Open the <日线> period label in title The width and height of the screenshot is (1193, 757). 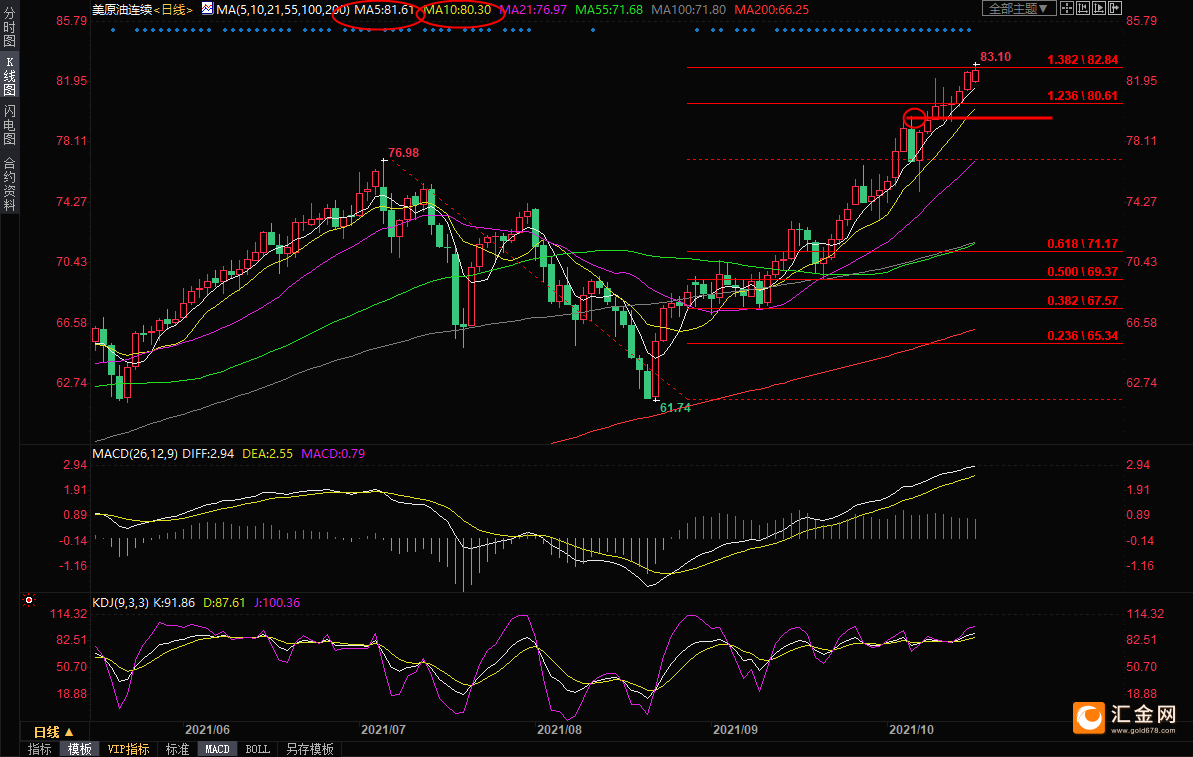coord(173,10)
